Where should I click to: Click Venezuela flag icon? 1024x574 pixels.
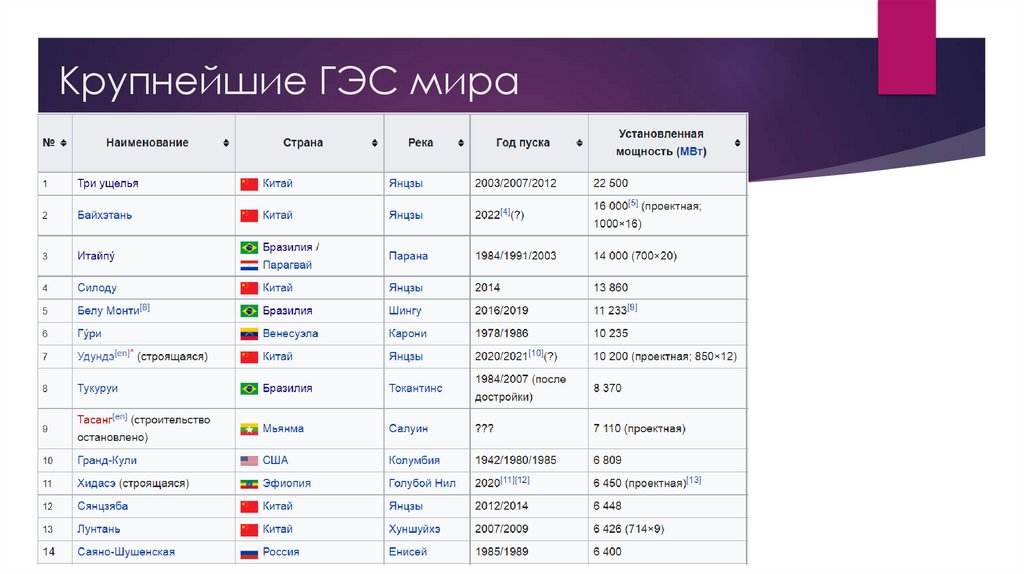[x=249, y=334]
